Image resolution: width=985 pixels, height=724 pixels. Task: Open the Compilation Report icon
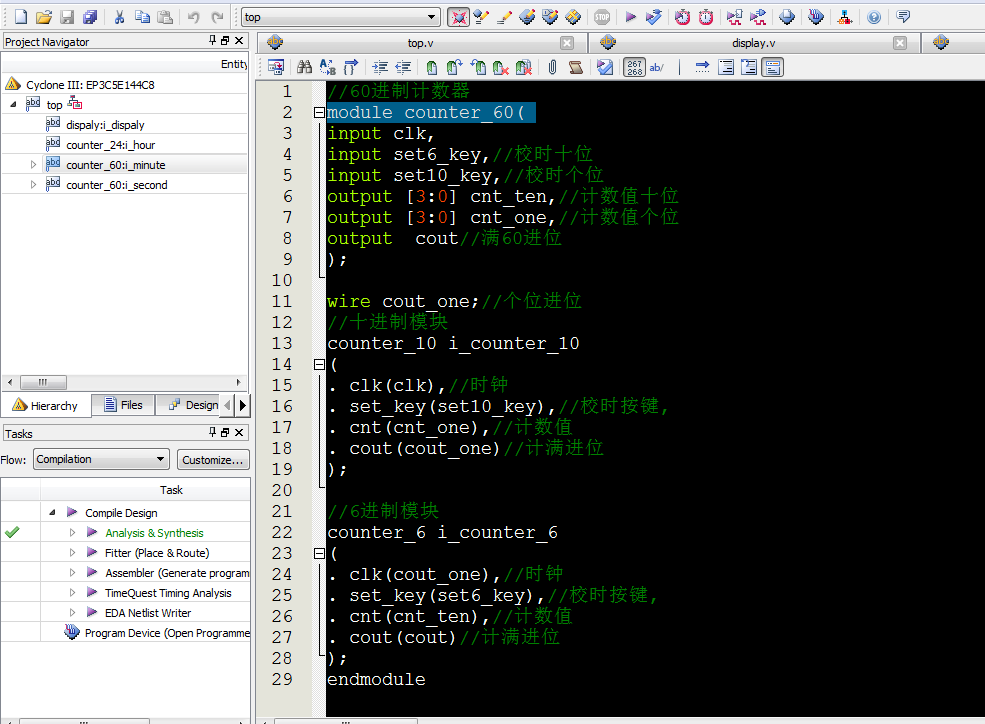coord(786,17)
